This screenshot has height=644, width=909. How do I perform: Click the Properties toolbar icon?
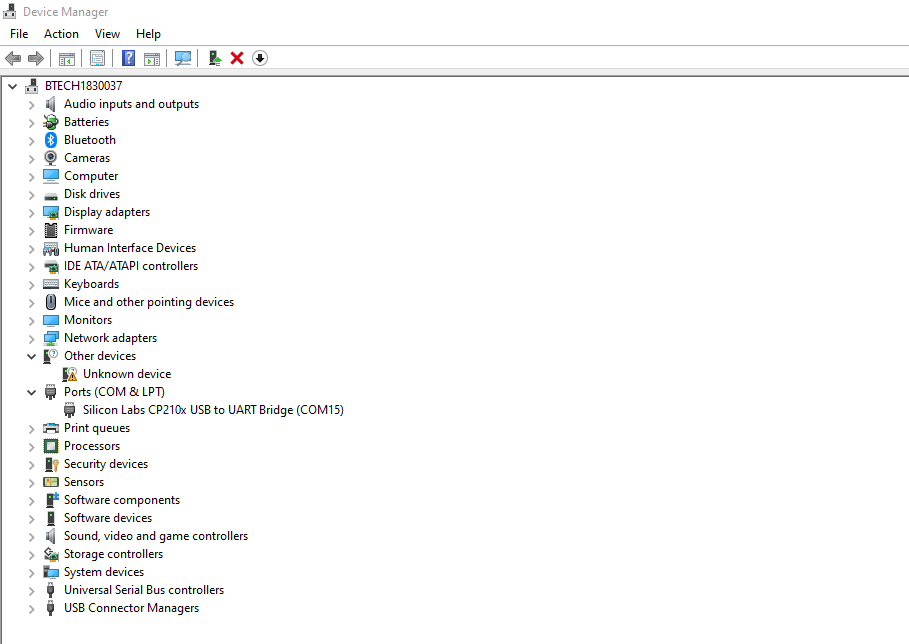coord(97,58)
